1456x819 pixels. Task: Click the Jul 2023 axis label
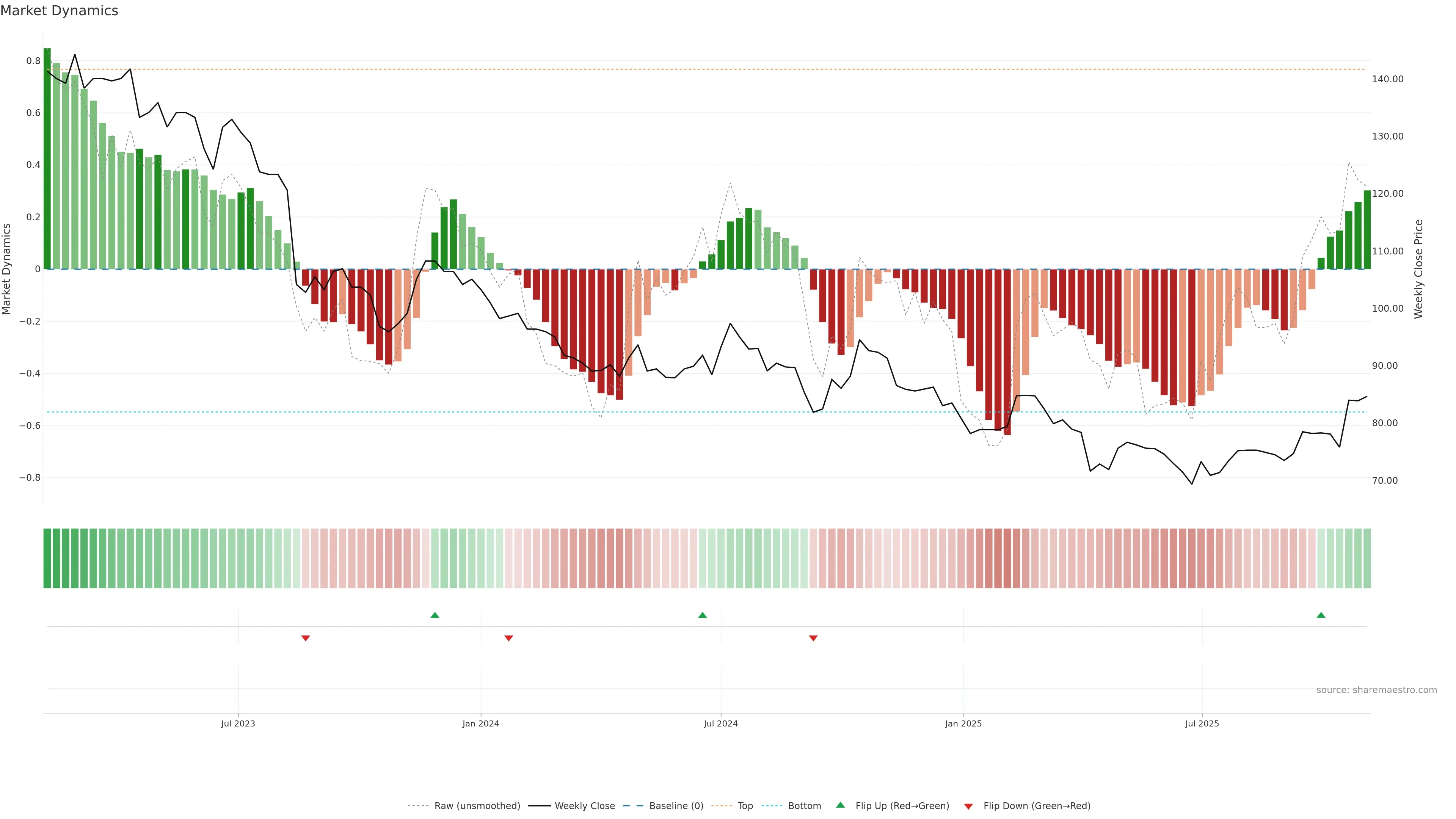pyautogui.click(x=238, y=723)
